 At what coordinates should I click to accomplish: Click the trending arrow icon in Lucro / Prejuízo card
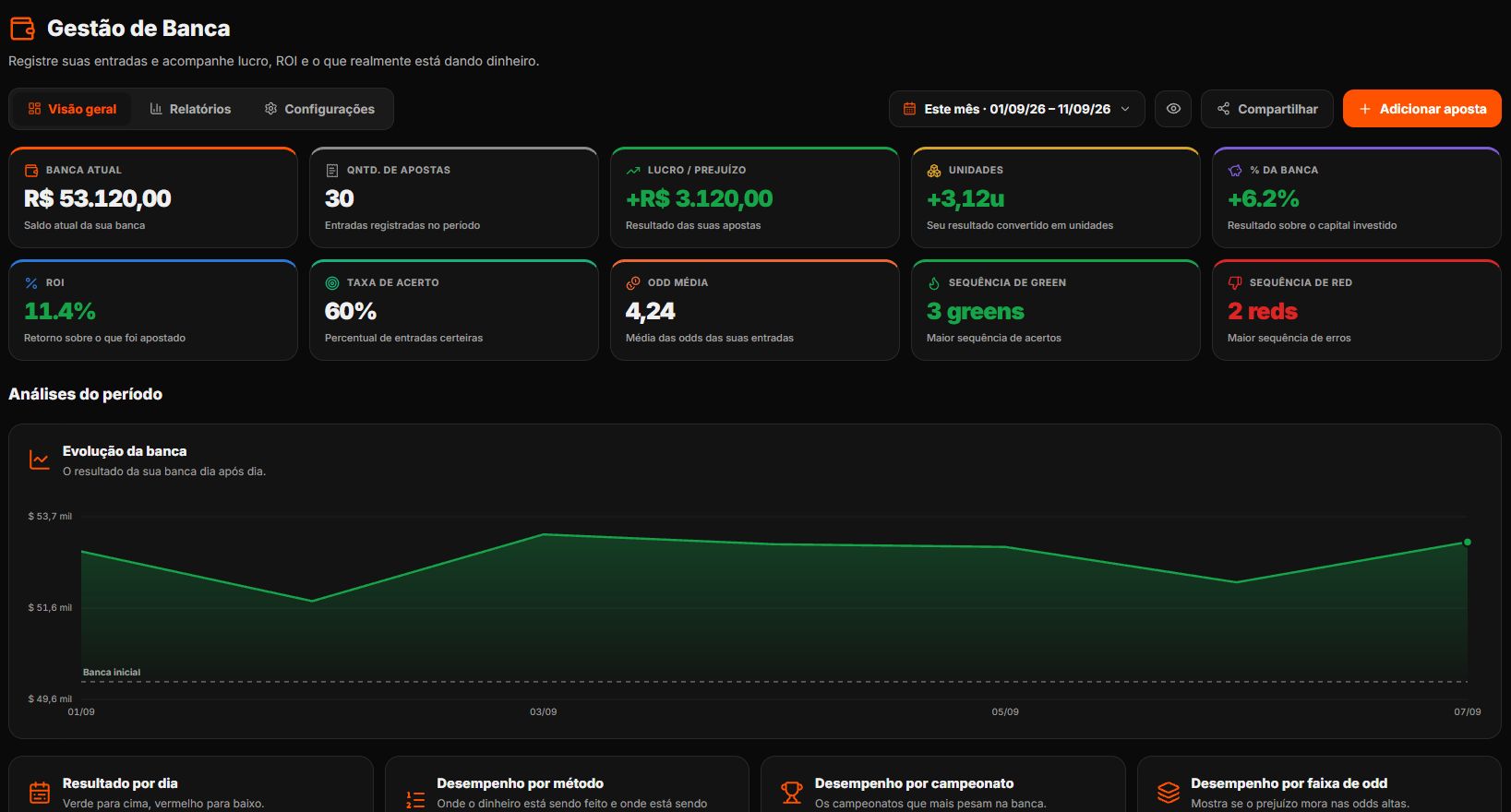pyautogui.click(x=633, y=171)
